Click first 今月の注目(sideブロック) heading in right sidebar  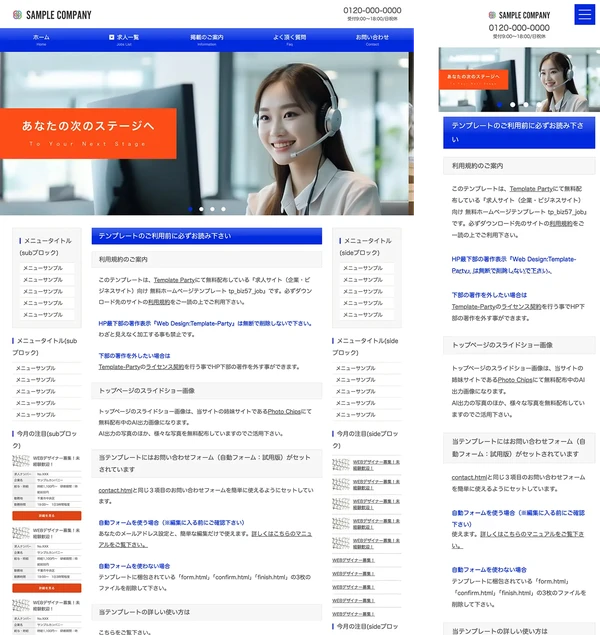[x=366, y=439]
